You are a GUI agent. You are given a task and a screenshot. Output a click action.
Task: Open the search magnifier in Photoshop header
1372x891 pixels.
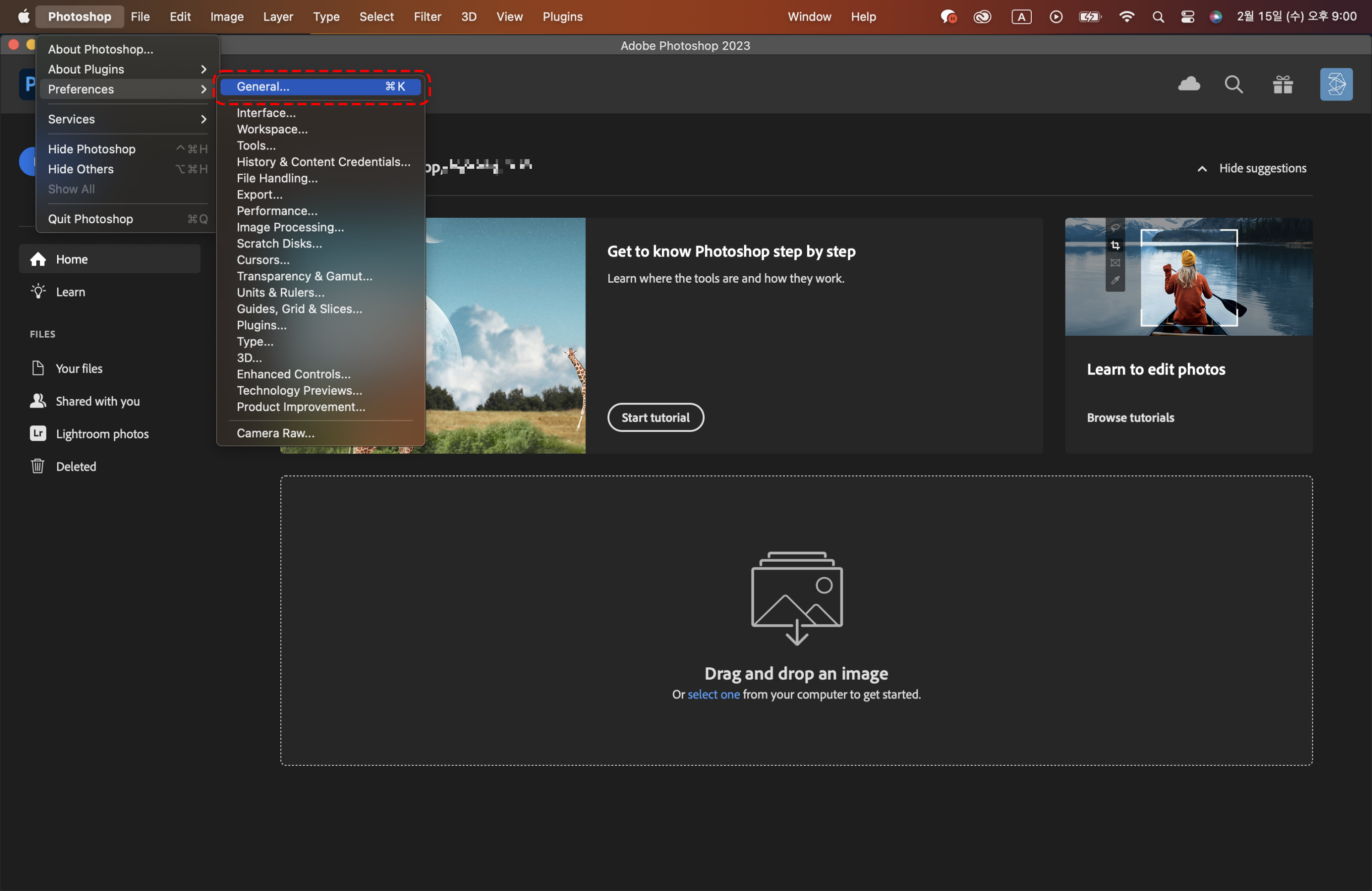pyautogui.click(x=1233, y=85)
